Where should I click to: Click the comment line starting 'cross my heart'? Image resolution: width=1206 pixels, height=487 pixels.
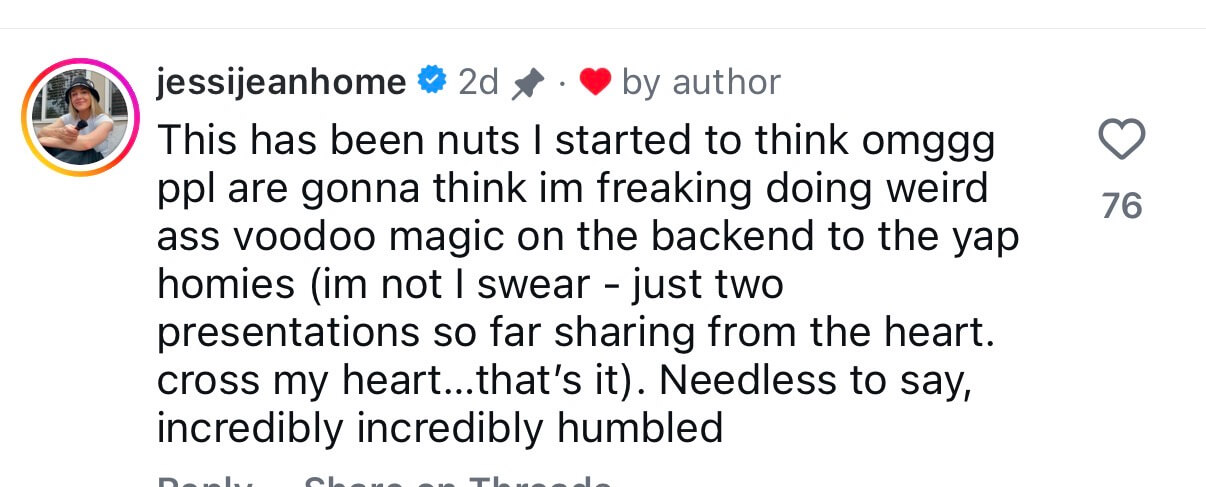pyautogui.click(x=564, y=381)
